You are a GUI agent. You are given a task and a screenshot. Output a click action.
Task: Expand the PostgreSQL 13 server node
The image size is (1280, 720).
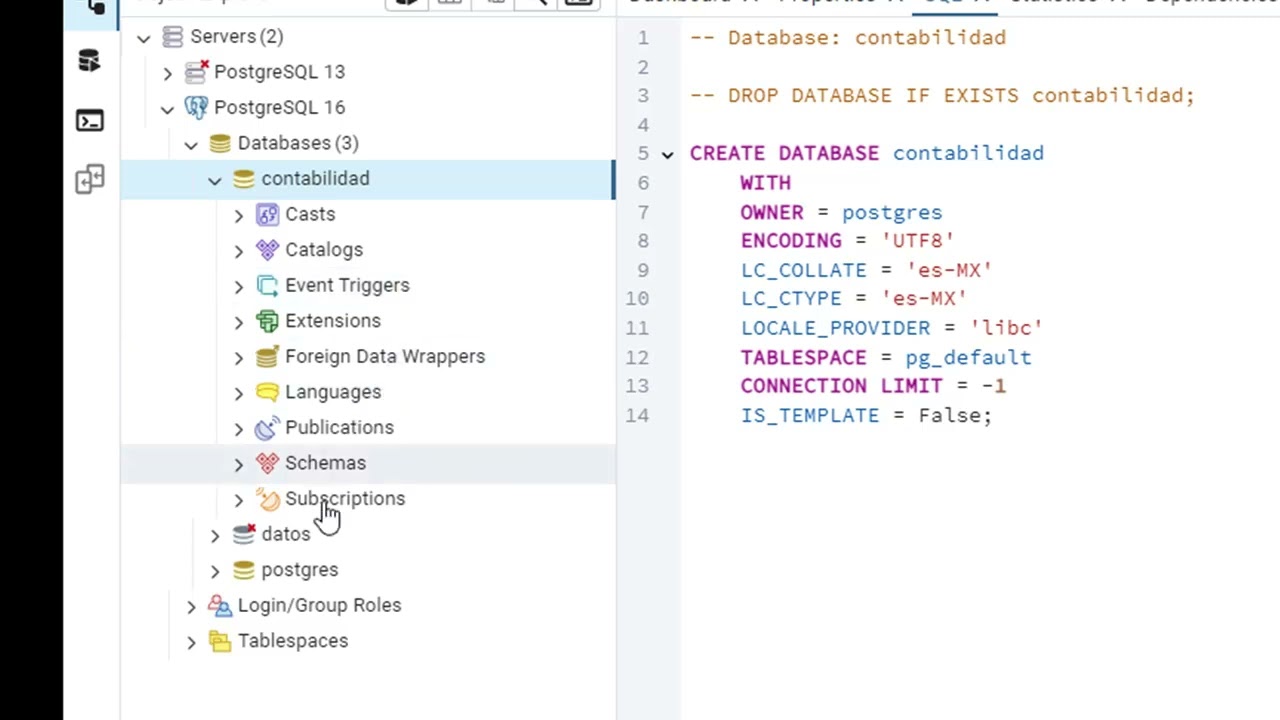tap(167, 73)
